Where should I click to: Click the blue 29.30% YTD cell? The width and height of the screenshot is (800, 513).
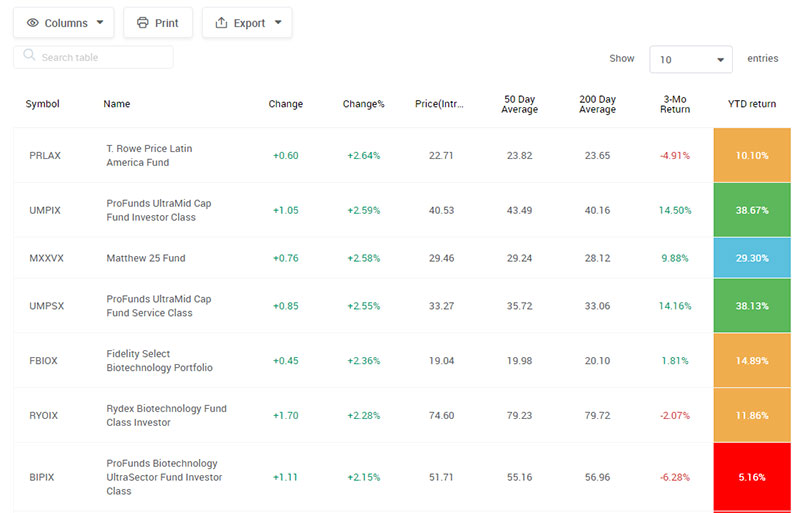(x=752, y=258)
